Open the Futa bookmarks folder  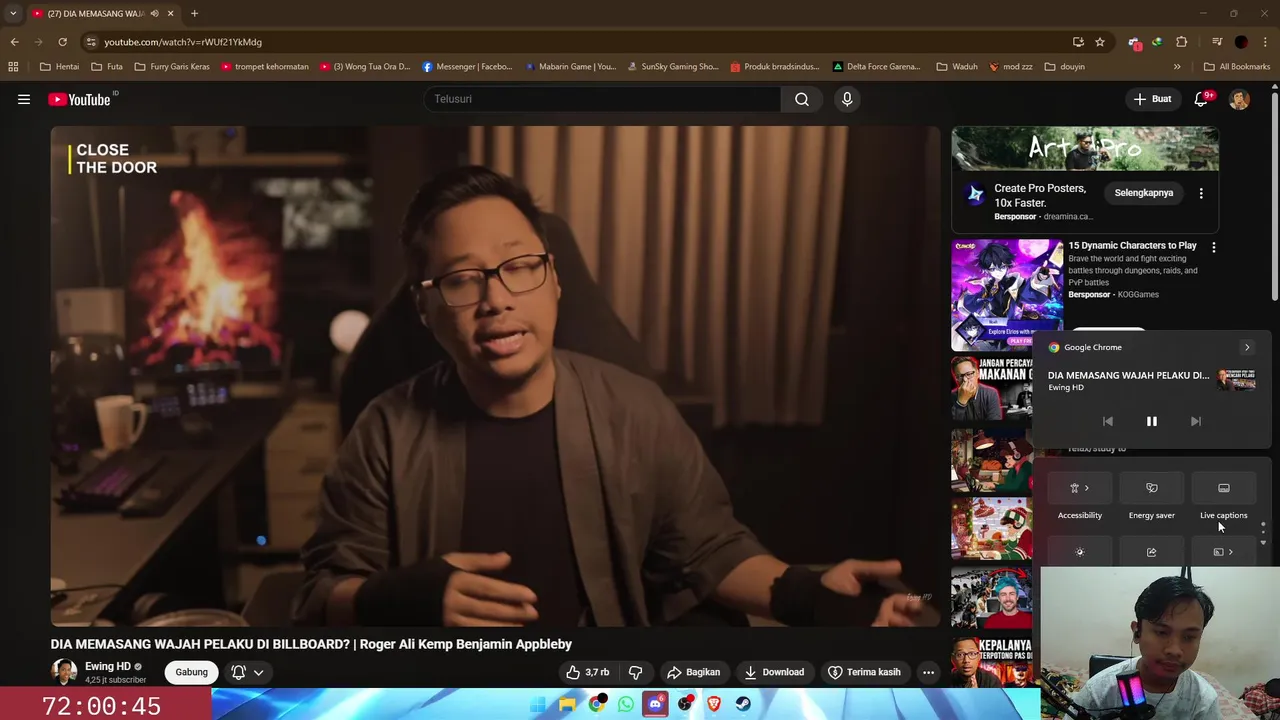(106, 66)
